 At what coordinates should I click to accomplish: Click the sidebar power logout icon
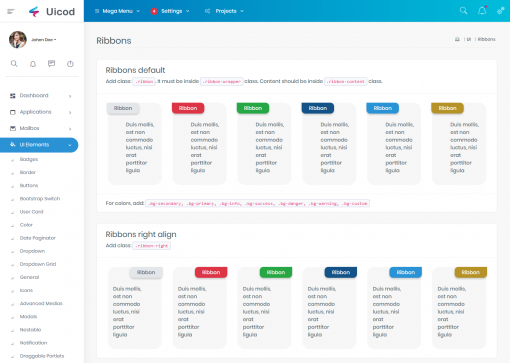pyautogui.click(x=70, y=63)
